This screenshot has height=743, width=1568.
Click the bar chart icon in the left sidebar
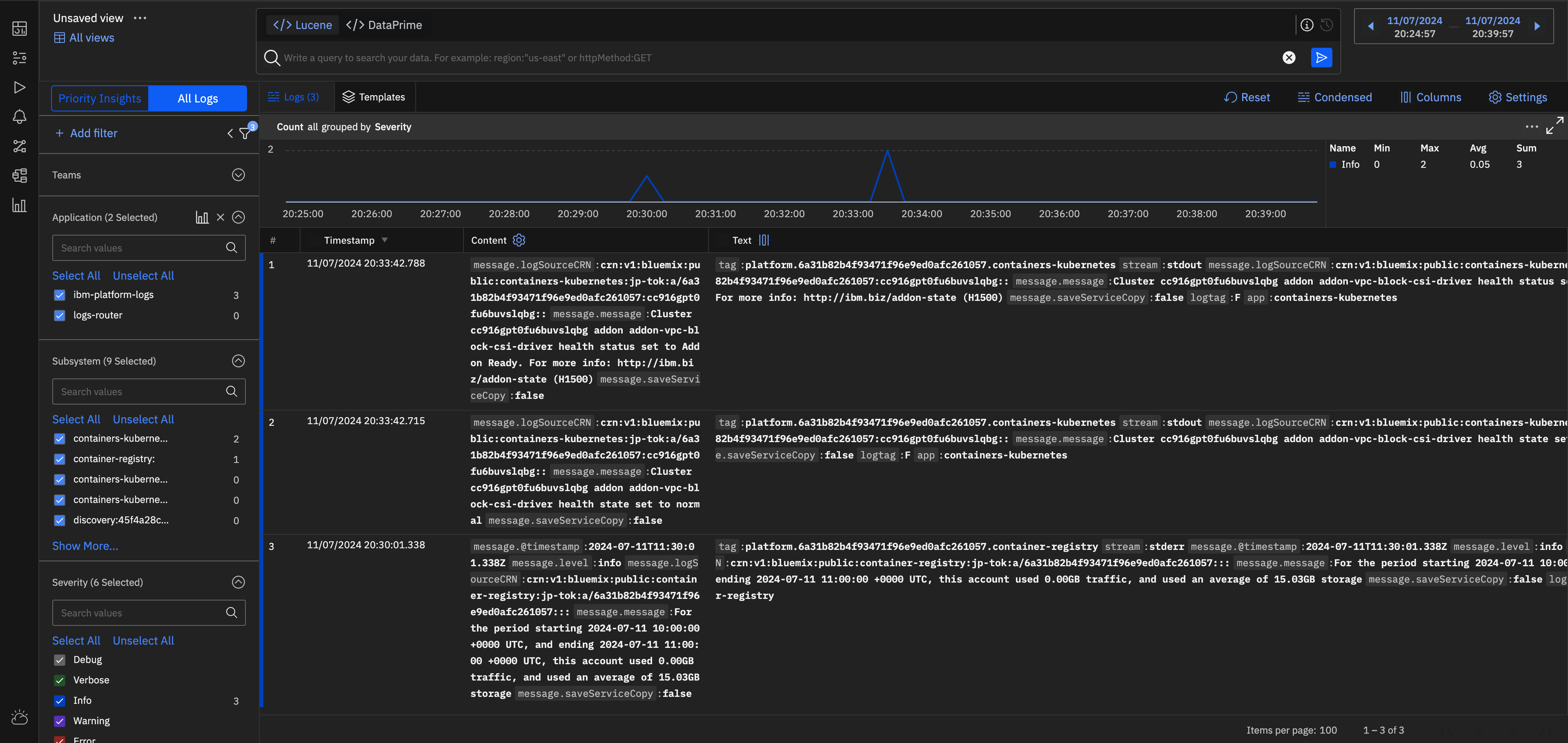click(x=19, y=206)
